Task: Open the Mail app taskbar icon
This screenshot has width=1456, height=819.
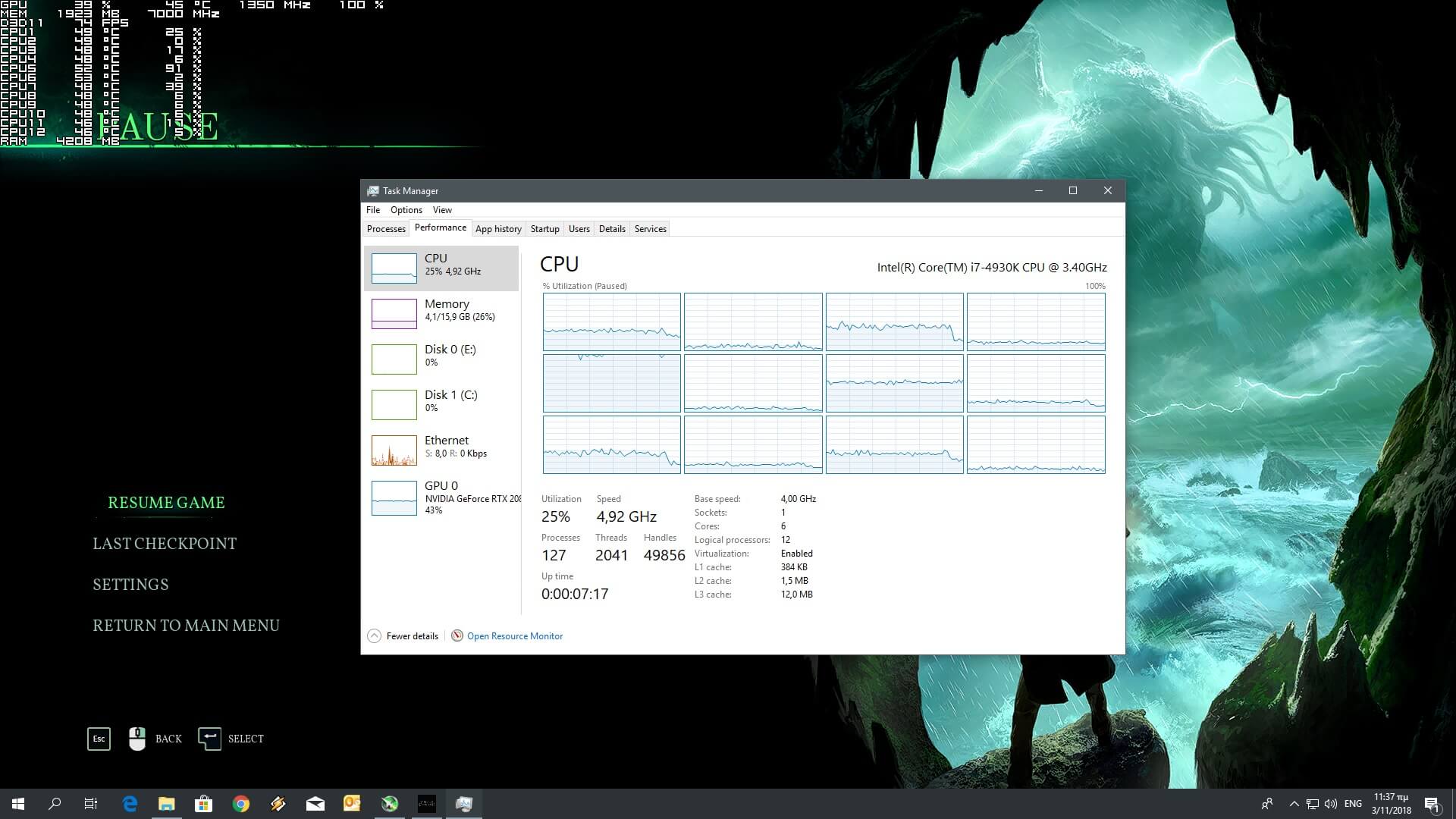Action: [315, 804]
